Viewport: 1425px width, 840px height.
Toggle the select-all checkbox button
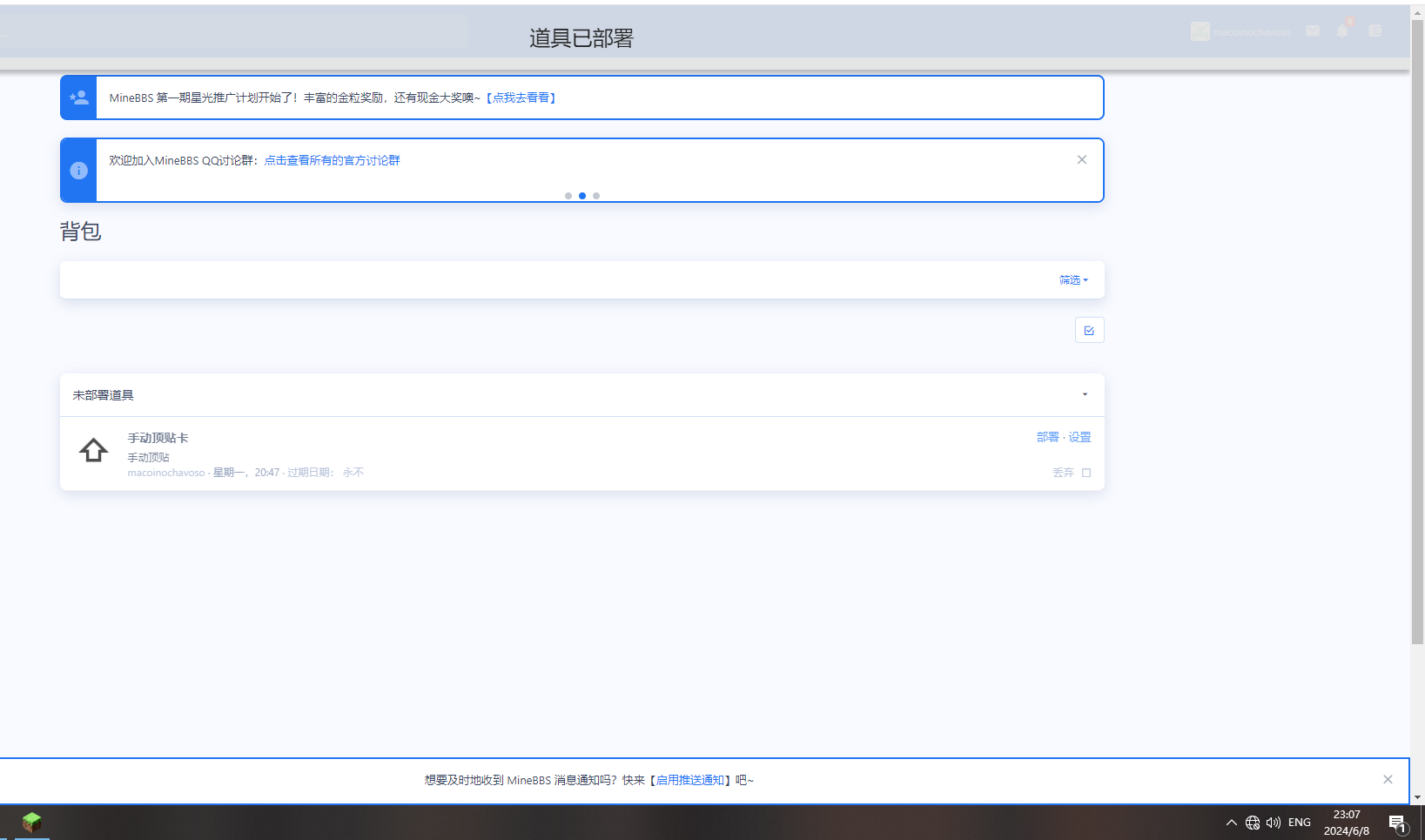click(1089, 331)
